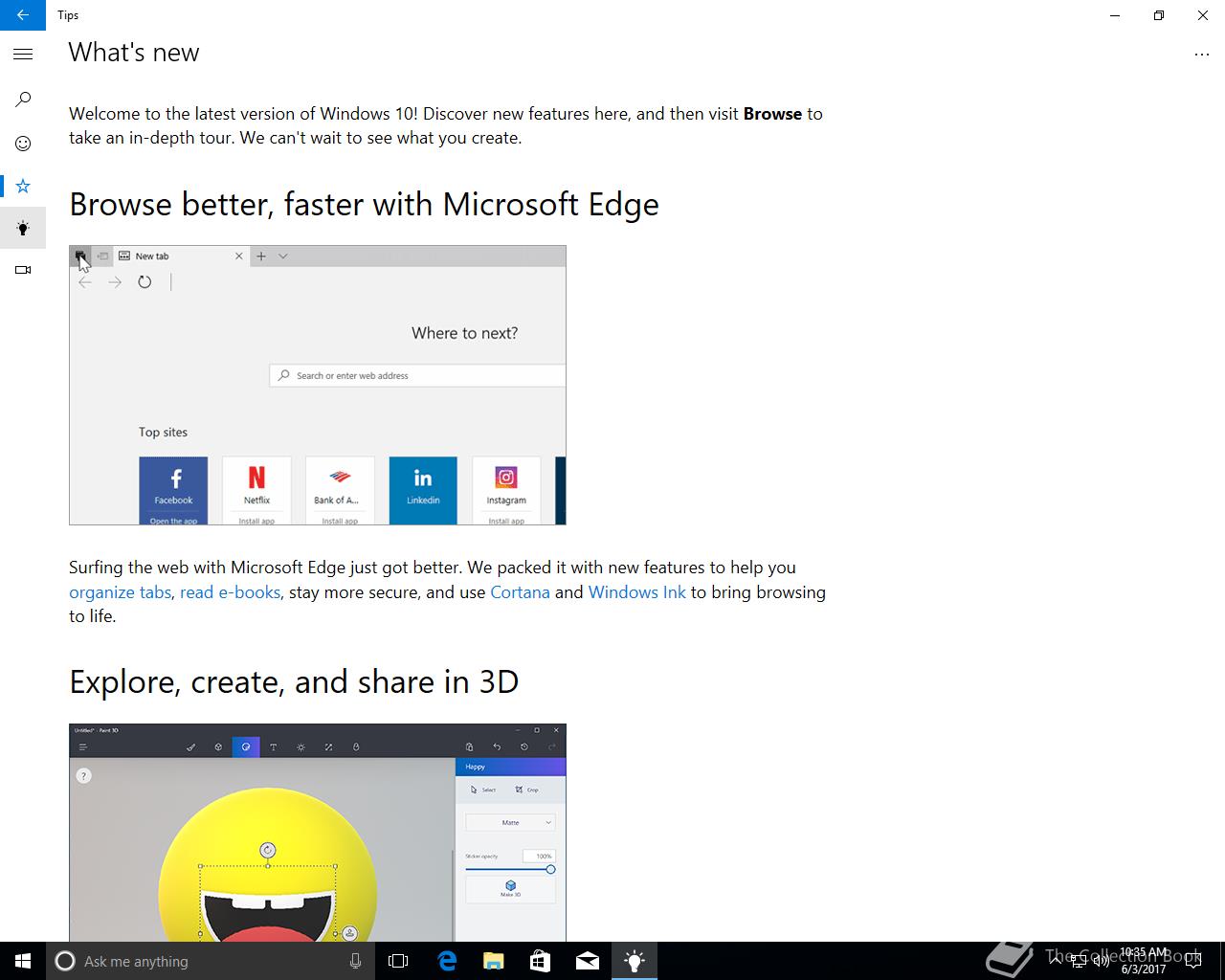
Task: Click the 'Explore, create, and share in 3D' heading
Action: [294, 682]
